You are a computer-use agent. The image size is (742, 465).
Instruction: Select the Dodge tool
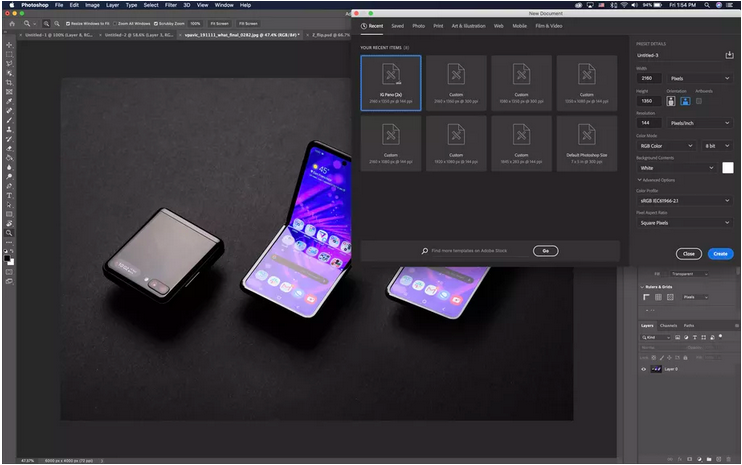(x=9, y=176)
